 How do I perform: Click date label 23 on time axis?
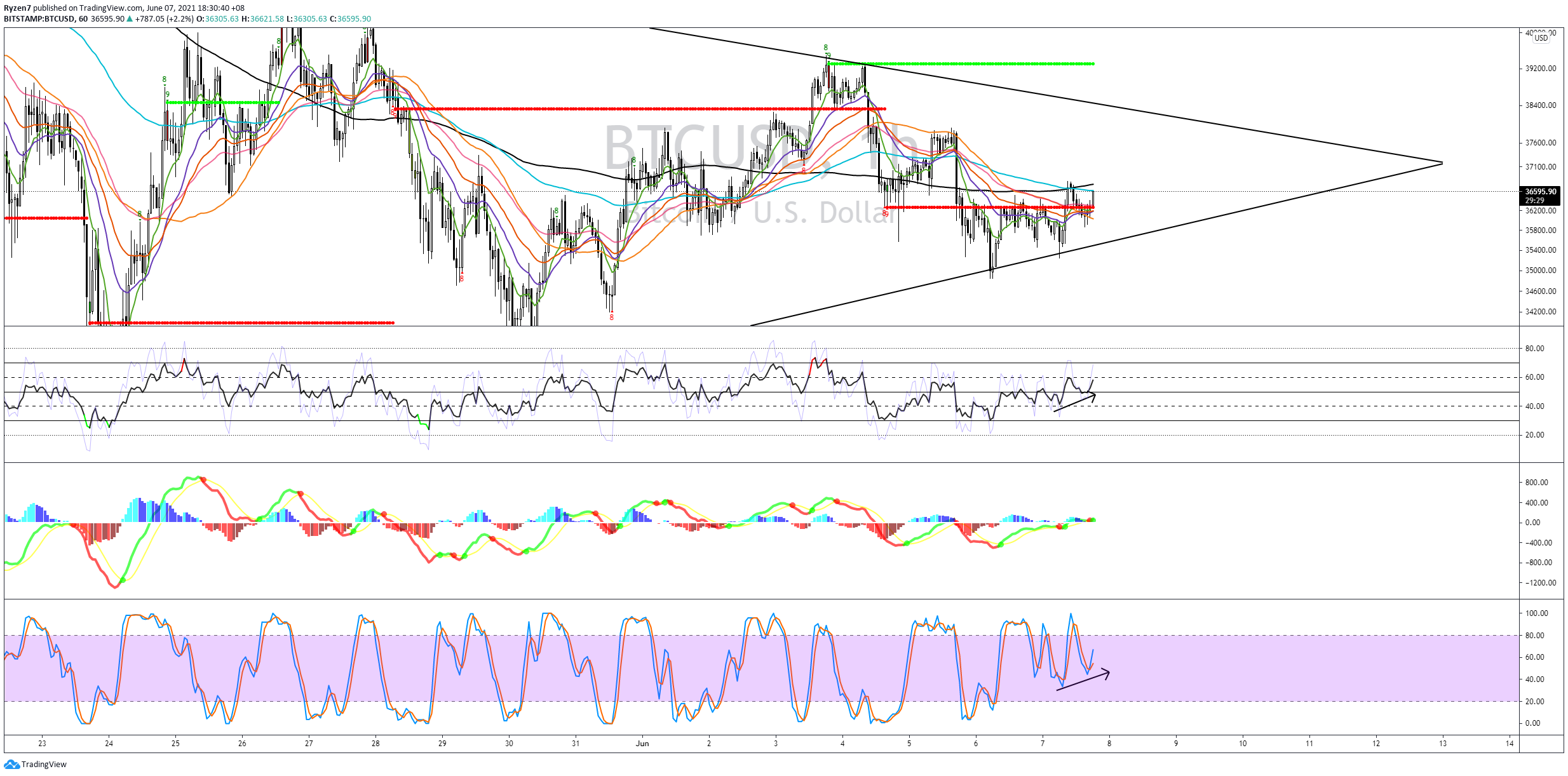(x=42, y=744)
